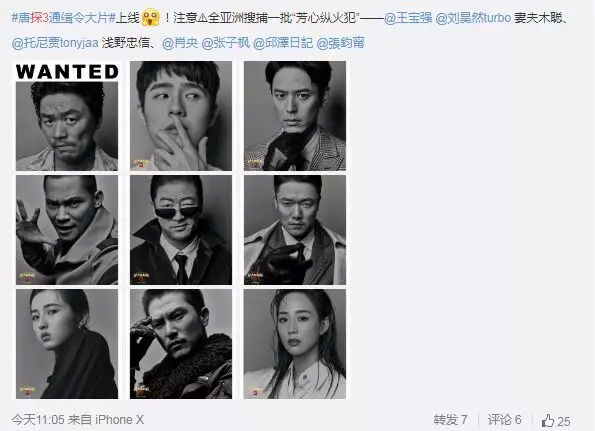Open @肖央 mention link
The image size is (595, 431).
[x=180, y=43]
